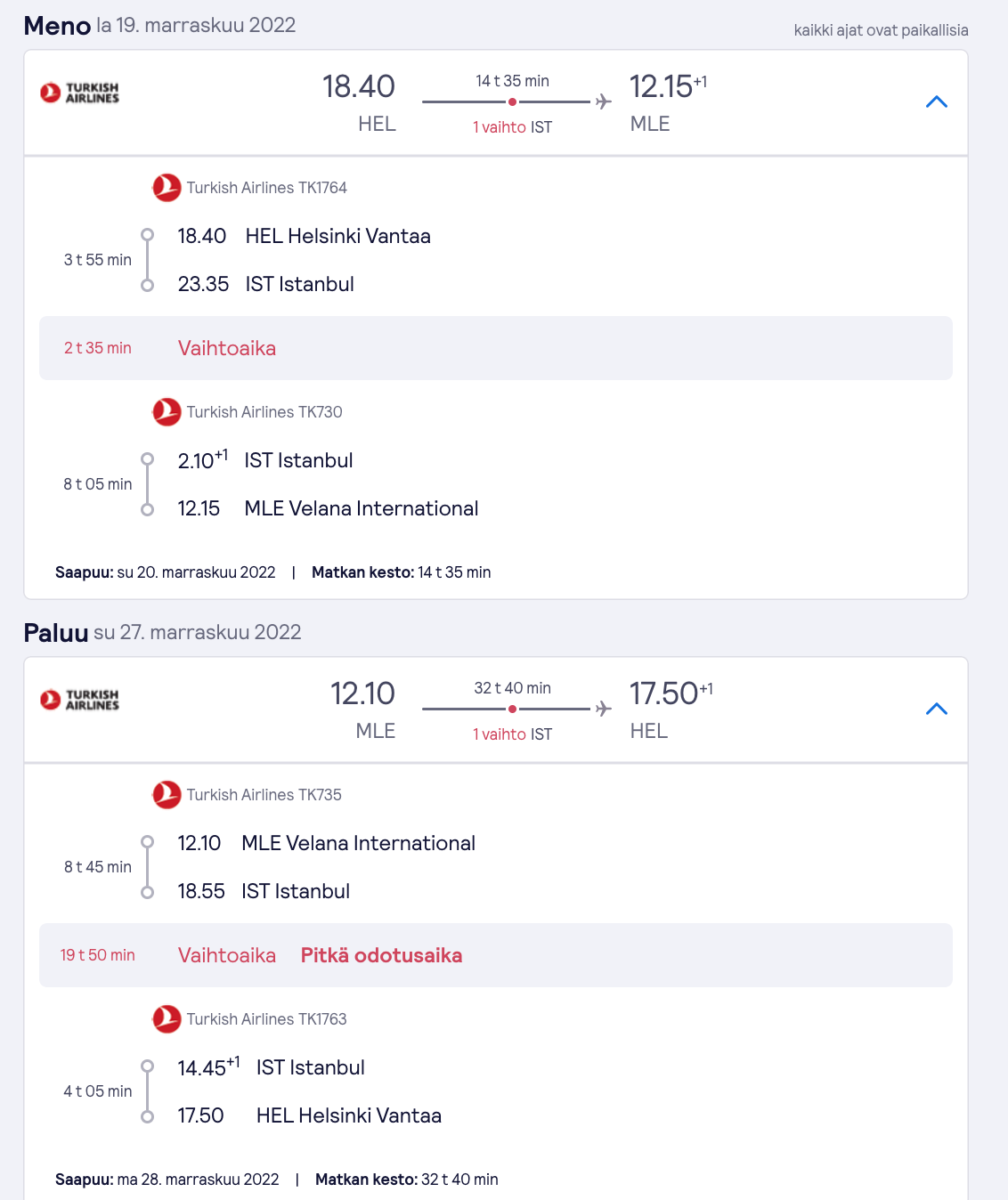This screenshot has height=1200, width=1008.
Task: Click the red stopover dot on outbound route
Action: 512,101
